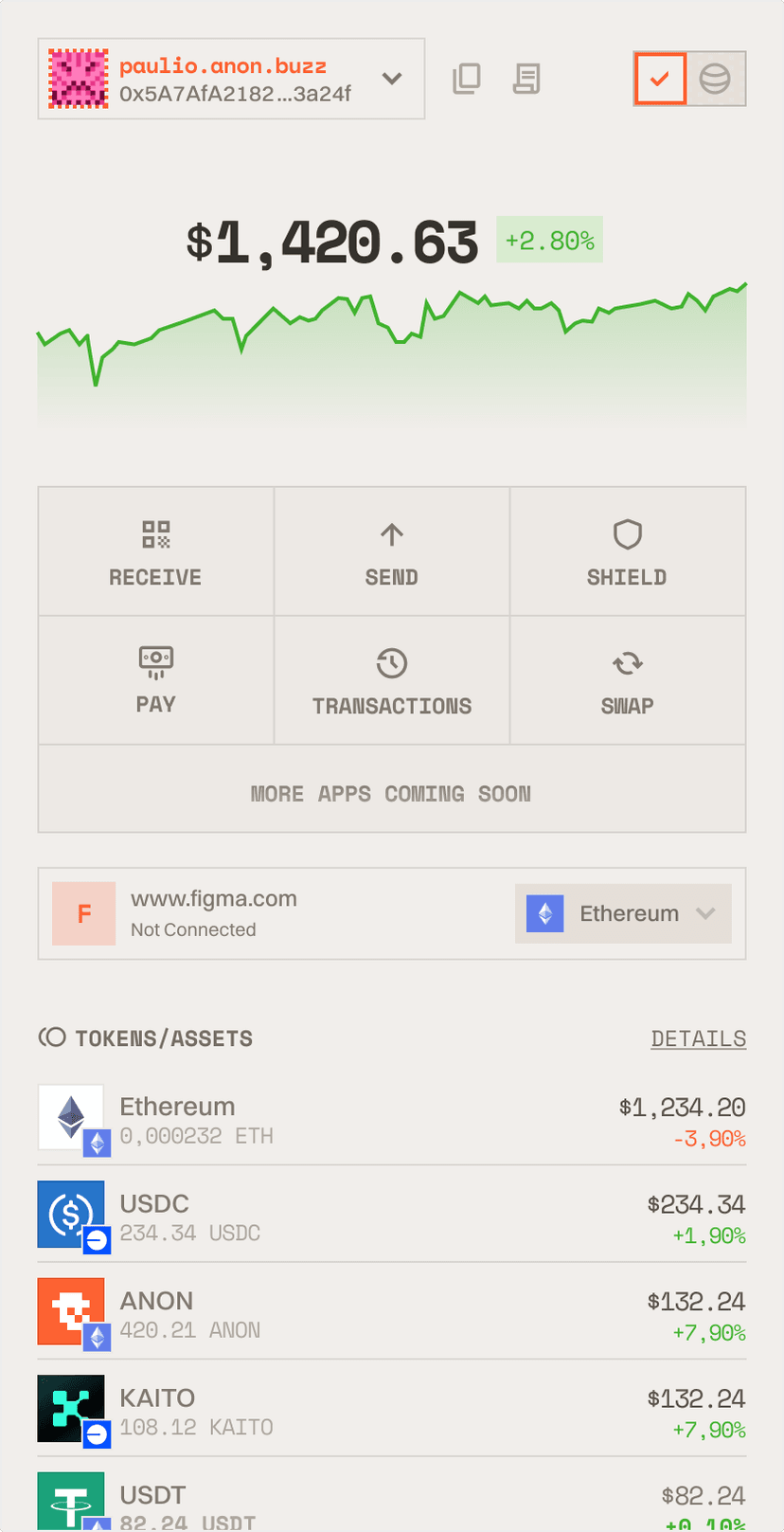Click the DETAILS link
The image size is (784, 1532).
point(698,1038)
